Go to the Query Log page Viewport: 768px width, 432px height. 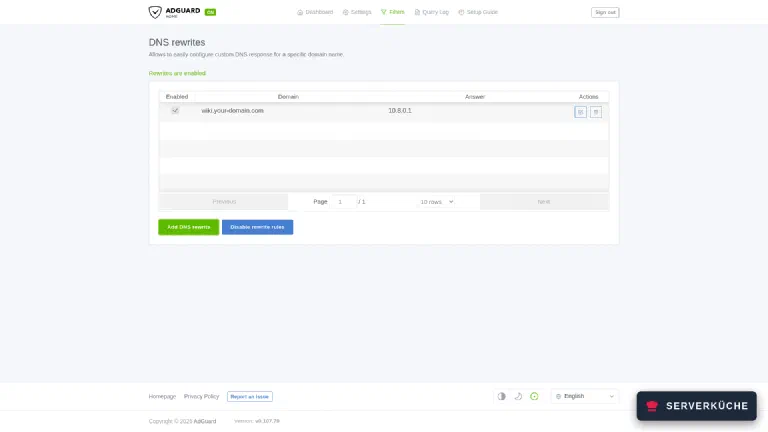(x=432, y=12)
